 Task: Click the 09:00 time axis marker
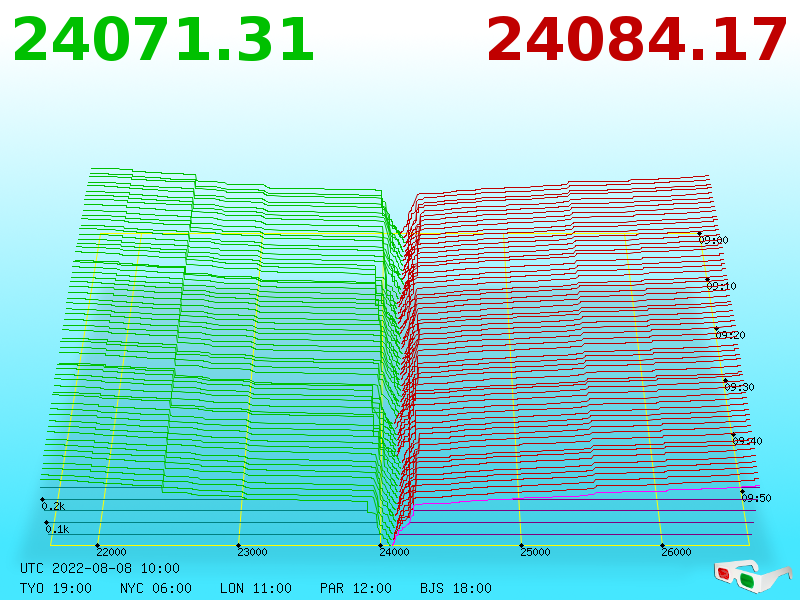(x=713, y=240)
